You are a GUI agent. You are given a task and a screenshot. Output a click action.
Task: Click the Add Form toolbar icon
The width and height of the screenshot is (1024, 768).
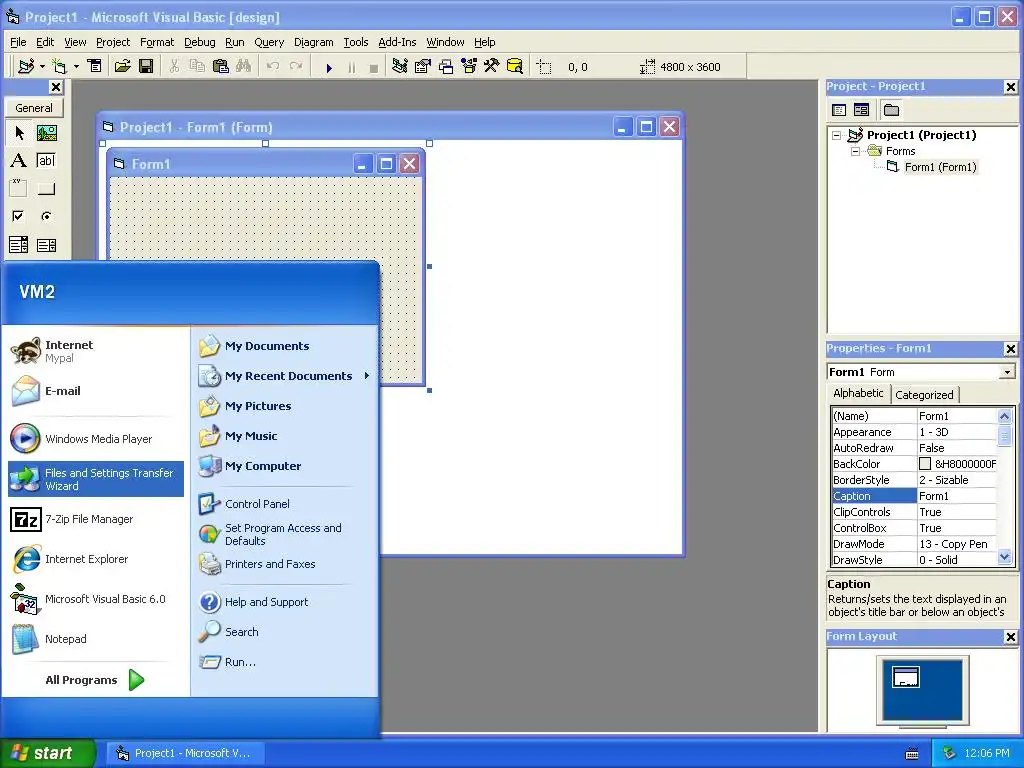click(x=59, y=66)
